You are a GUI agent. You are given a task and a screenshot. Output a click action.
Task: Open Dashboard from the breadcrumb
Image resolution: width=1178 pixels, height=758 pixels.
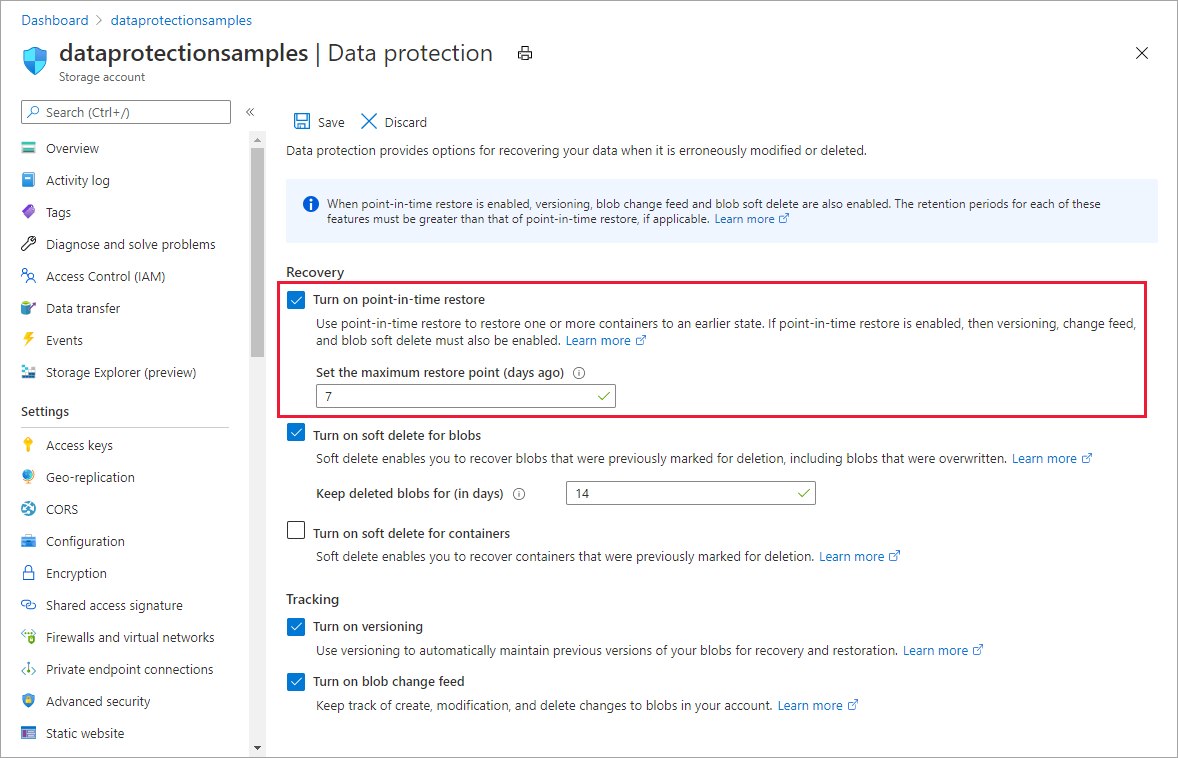pyautogui.click(x=54, y=20)
